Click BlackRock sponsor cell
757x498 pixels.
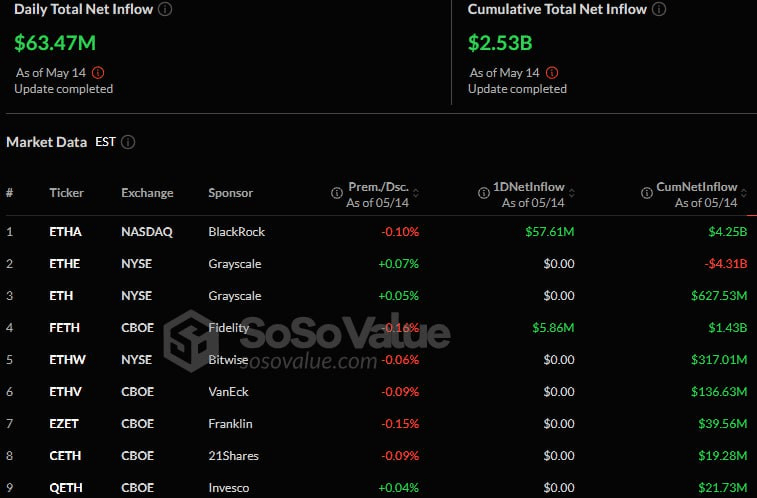237,232
